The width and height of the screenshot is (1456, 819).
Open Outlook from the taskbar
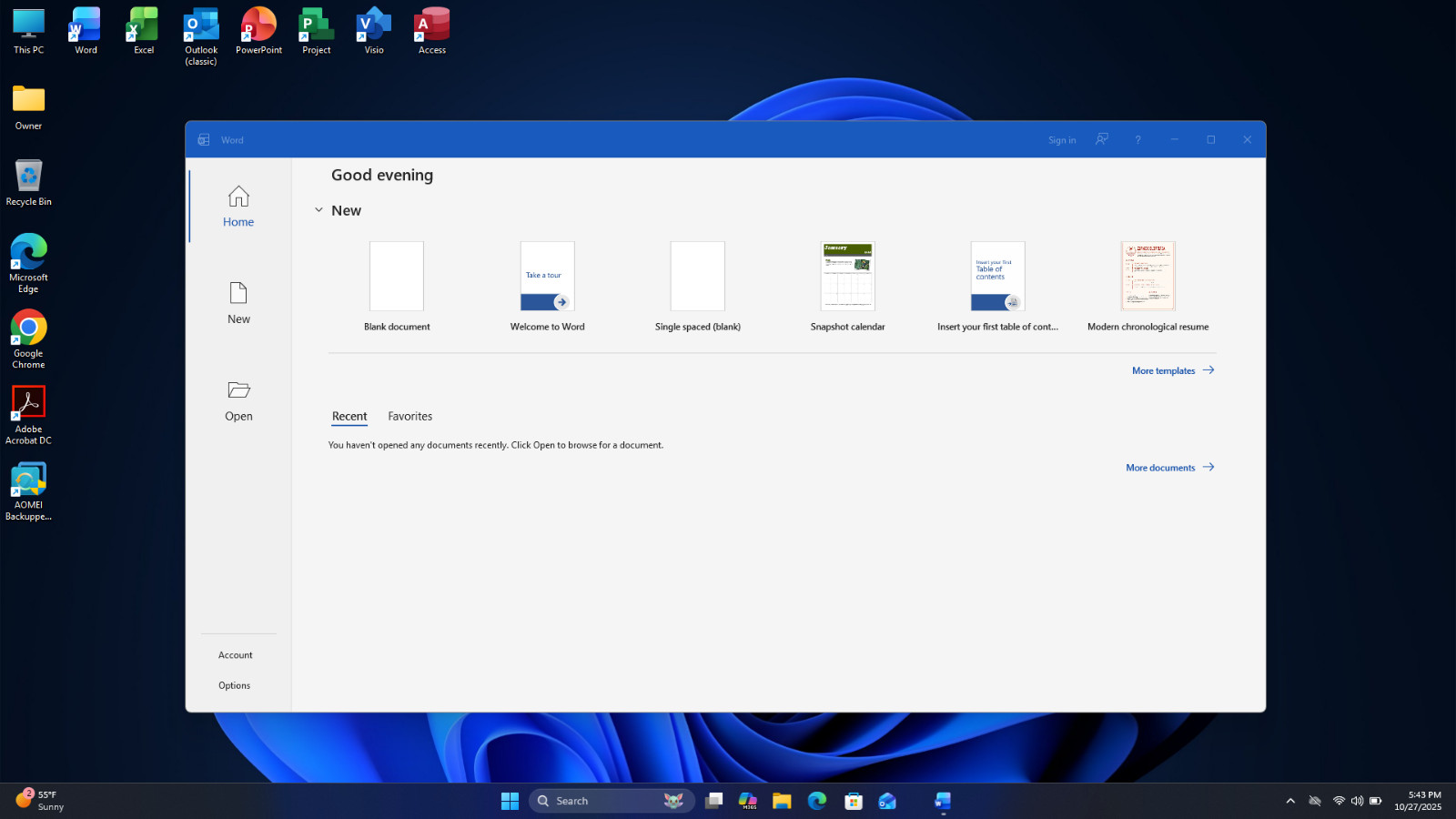point(887,801)
